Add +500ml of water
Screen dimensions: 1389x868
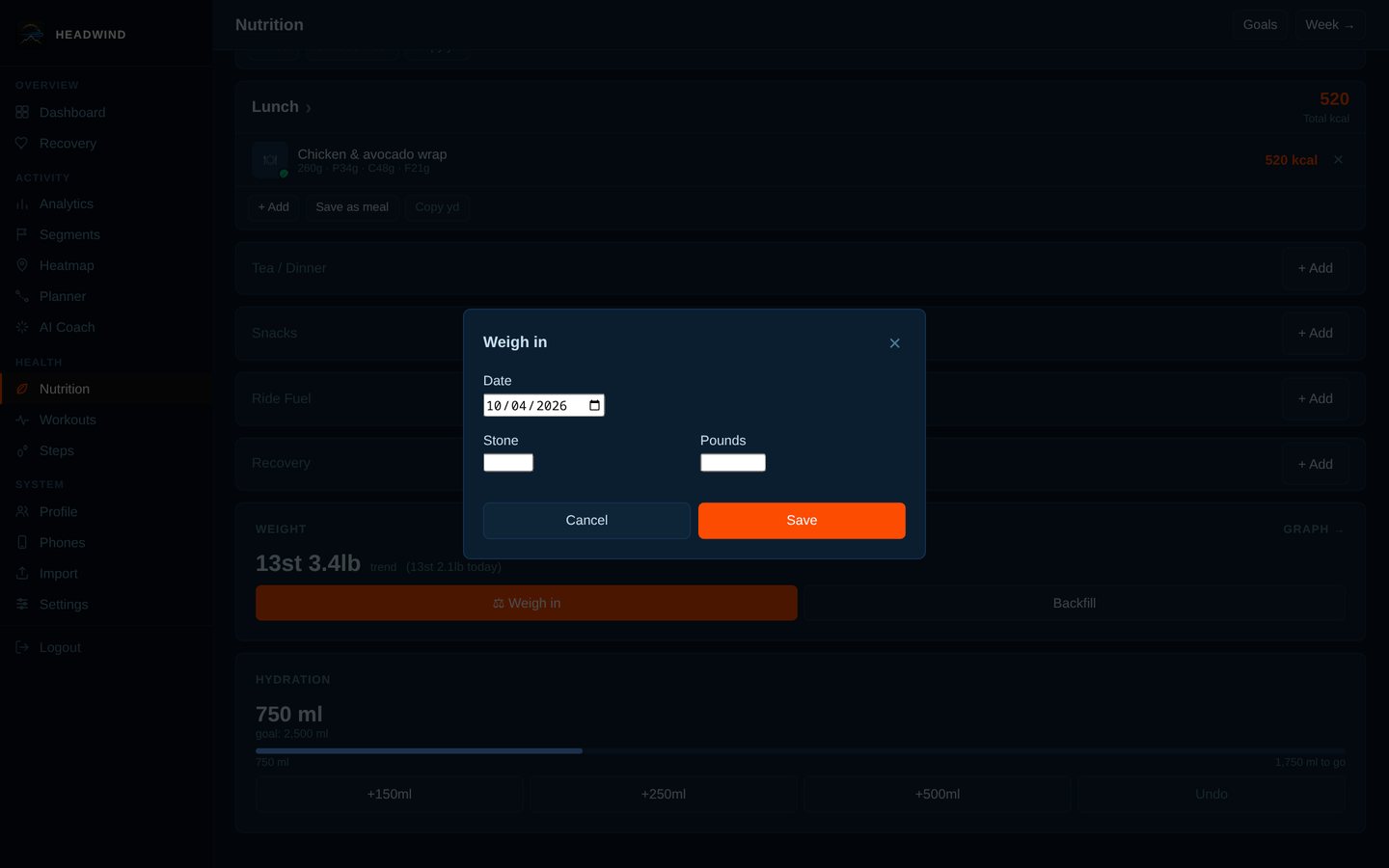[x=938, y=795]
